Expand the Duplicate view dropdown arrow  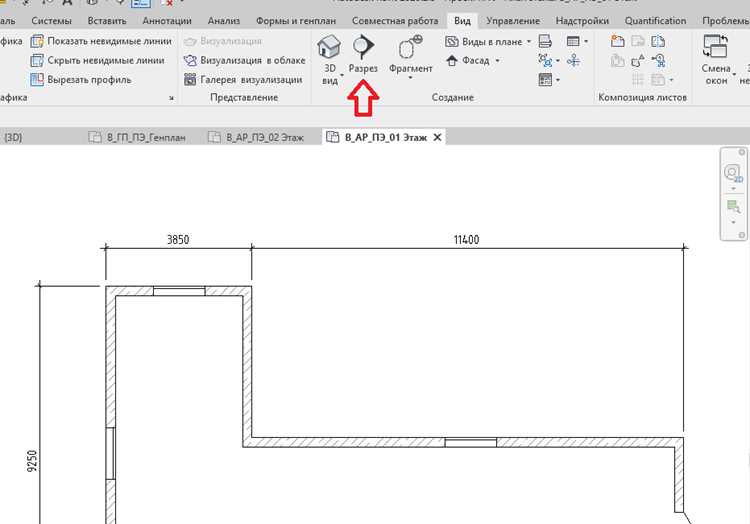tap(558, 61)
